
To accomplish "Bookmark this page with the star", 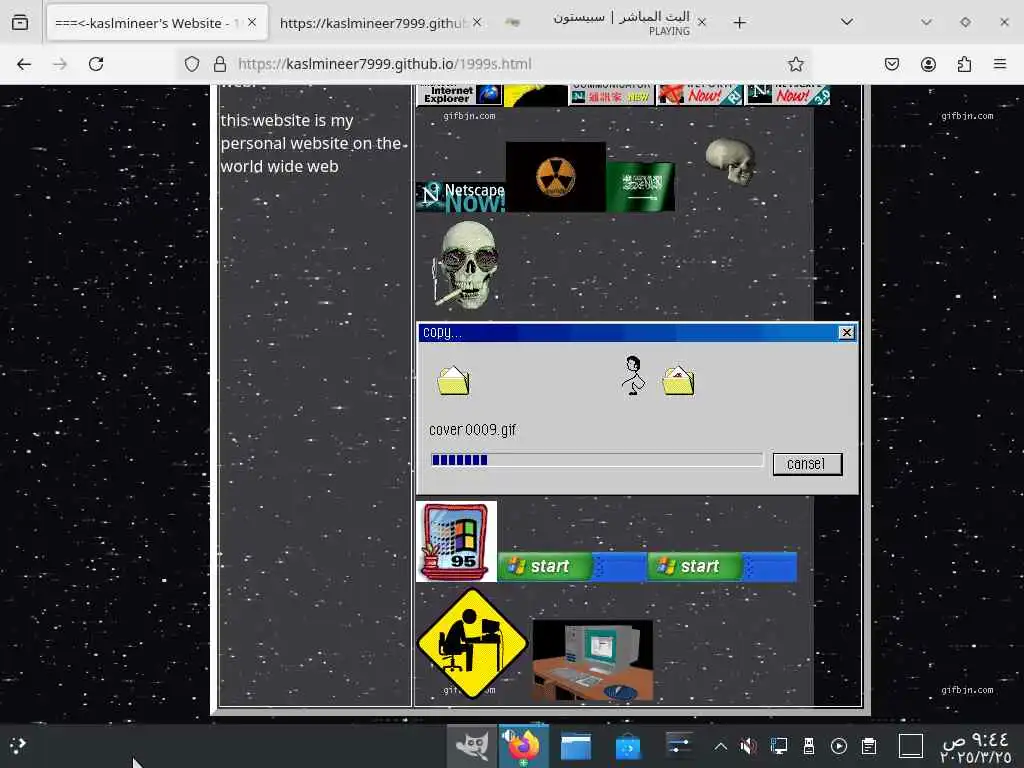I will click(795, 64).
